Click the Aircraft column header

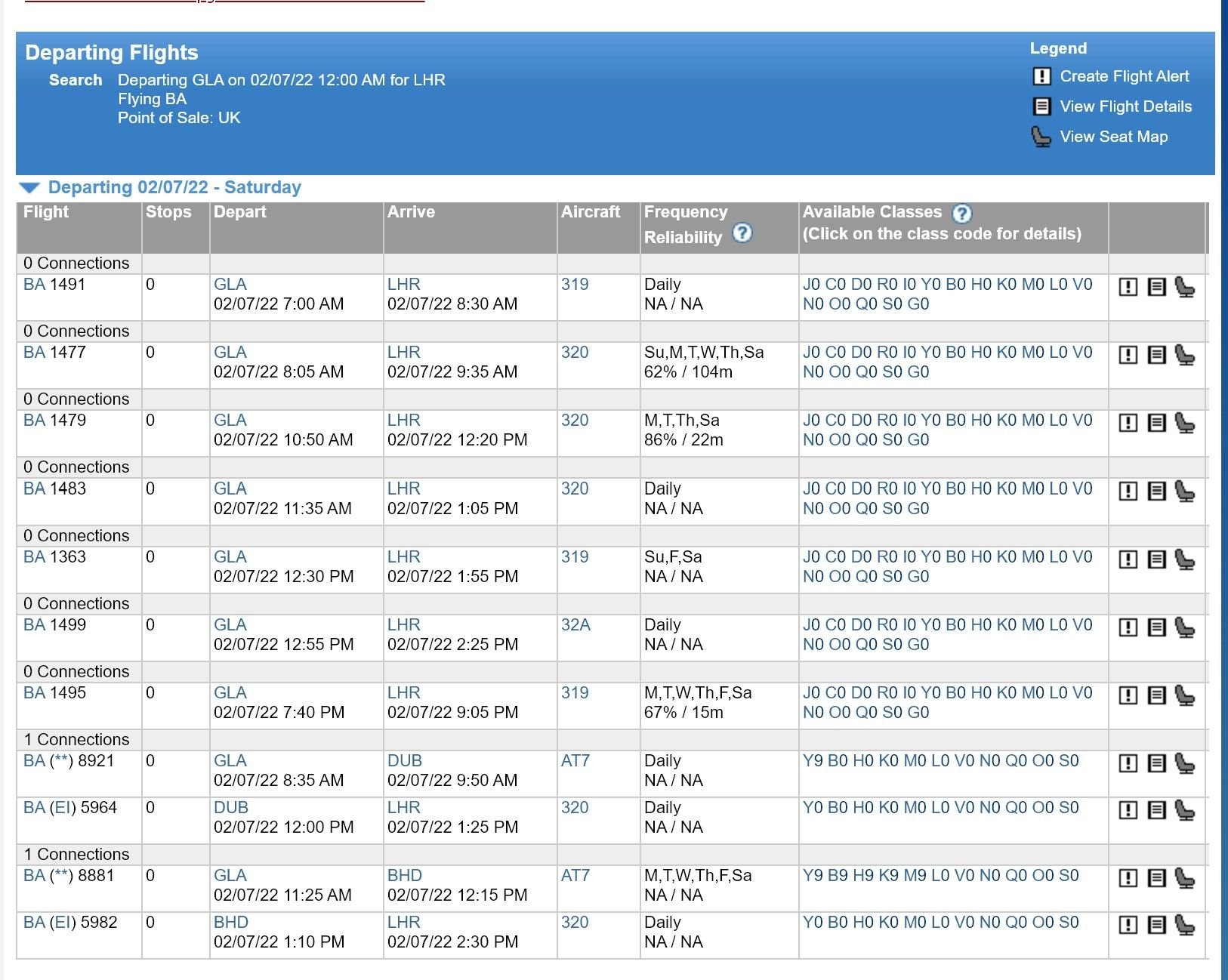(x=591, y=212)
